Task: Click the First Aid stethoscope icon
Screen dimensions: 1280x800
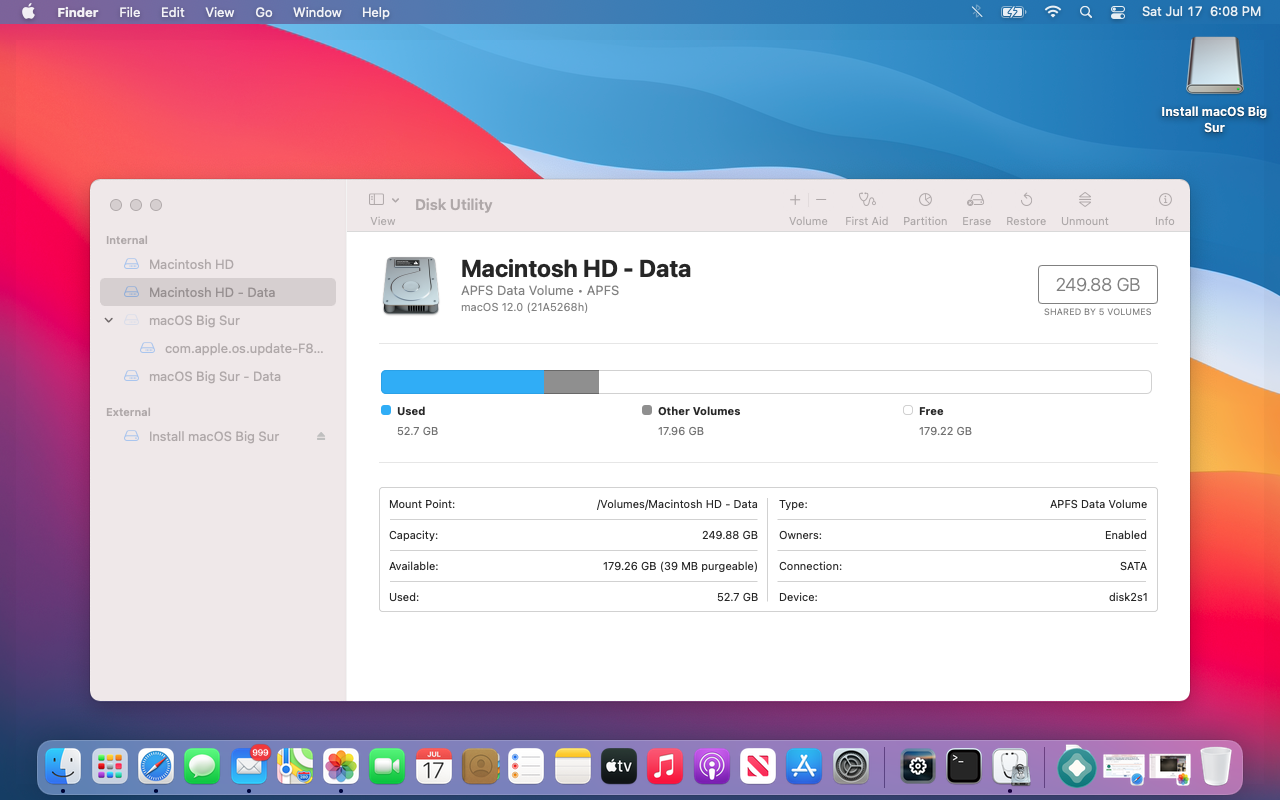Action: (866, 200)
